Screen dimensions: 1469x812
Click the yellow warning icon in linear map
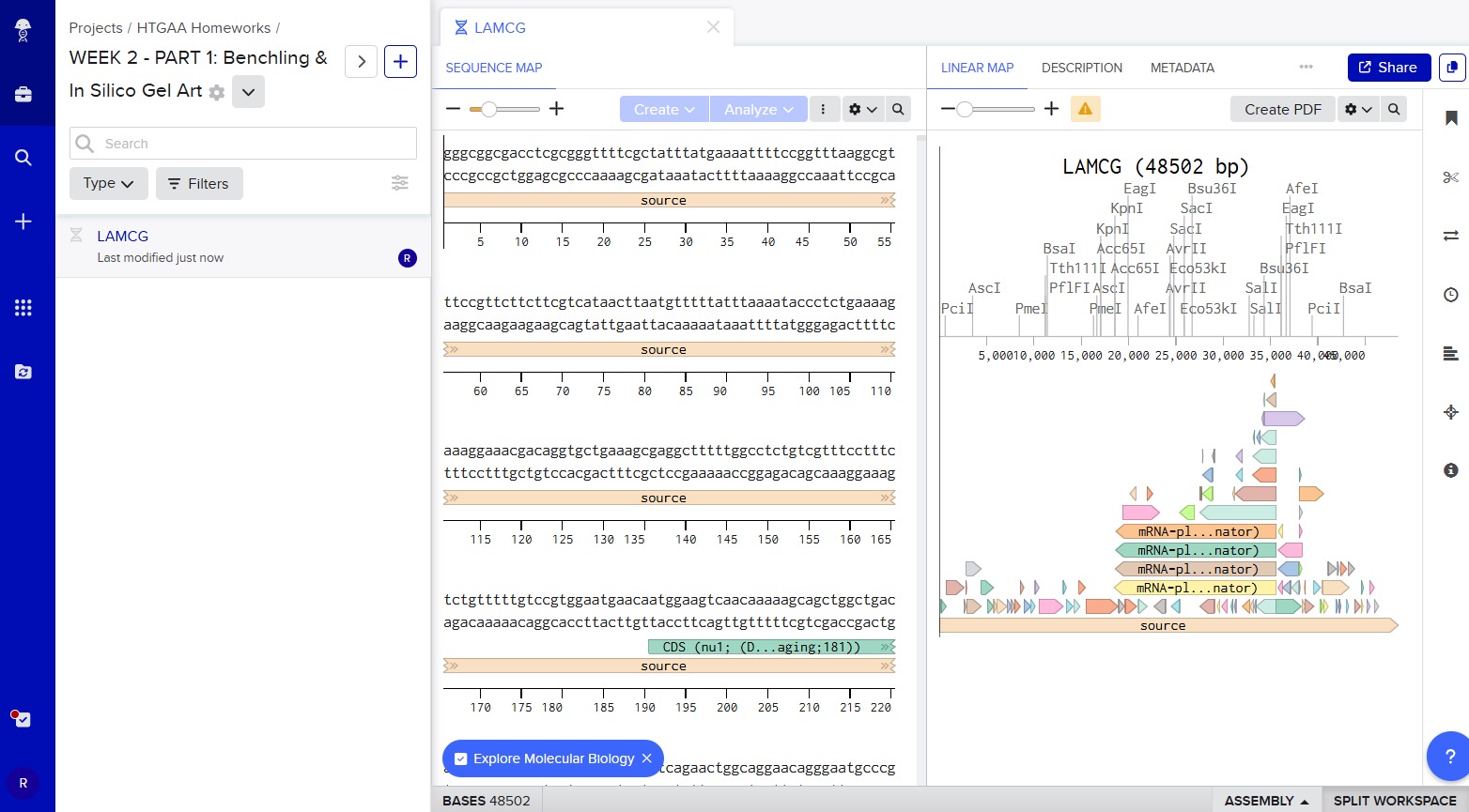pos(1085,110)
